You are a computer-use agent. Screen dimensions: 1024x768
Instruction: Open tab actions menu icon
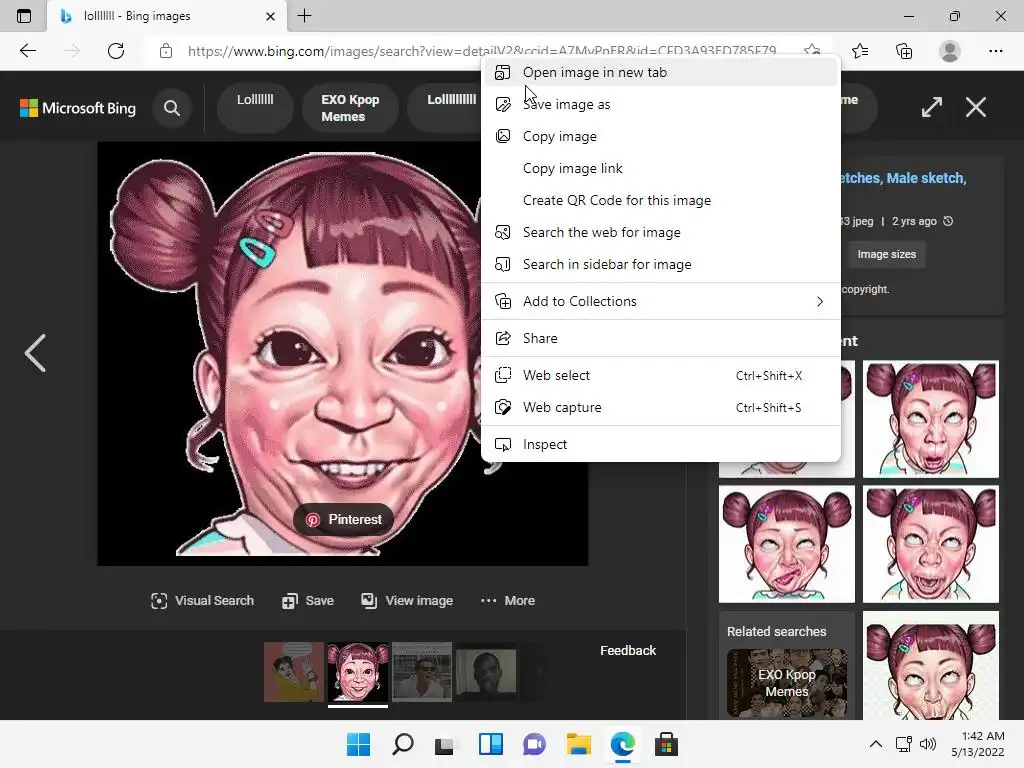click(x=24, y=16)
